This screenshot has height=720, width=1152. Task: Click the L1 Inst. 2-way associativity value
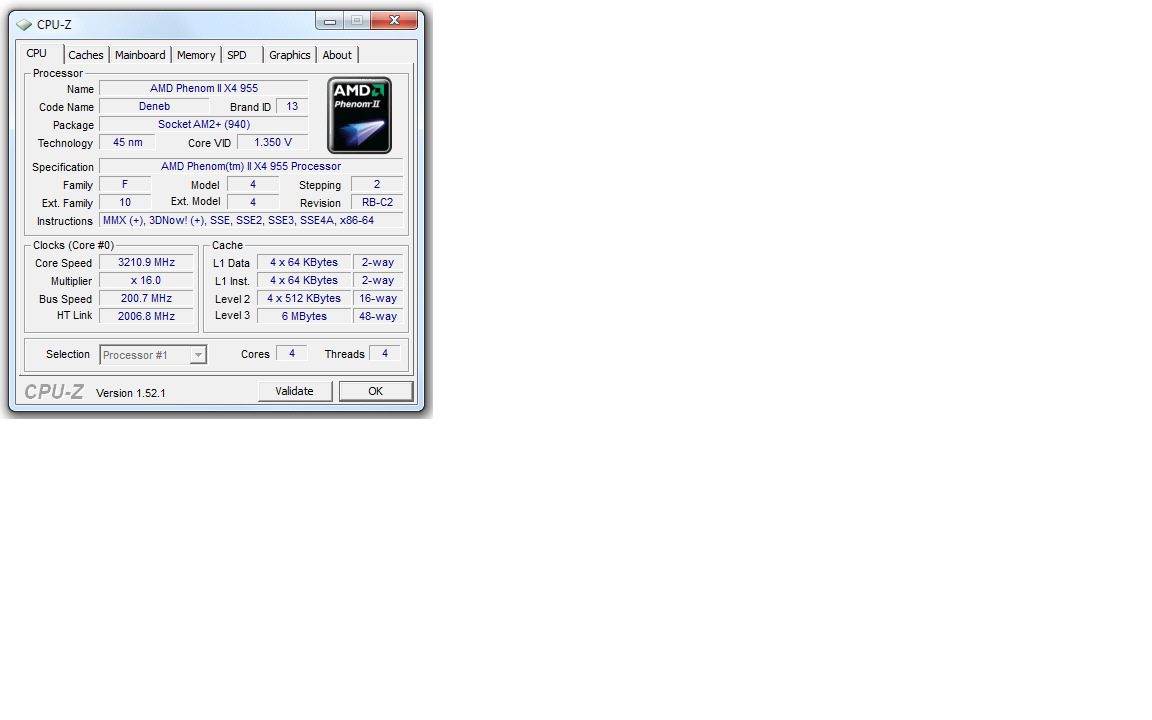[378, 281]
